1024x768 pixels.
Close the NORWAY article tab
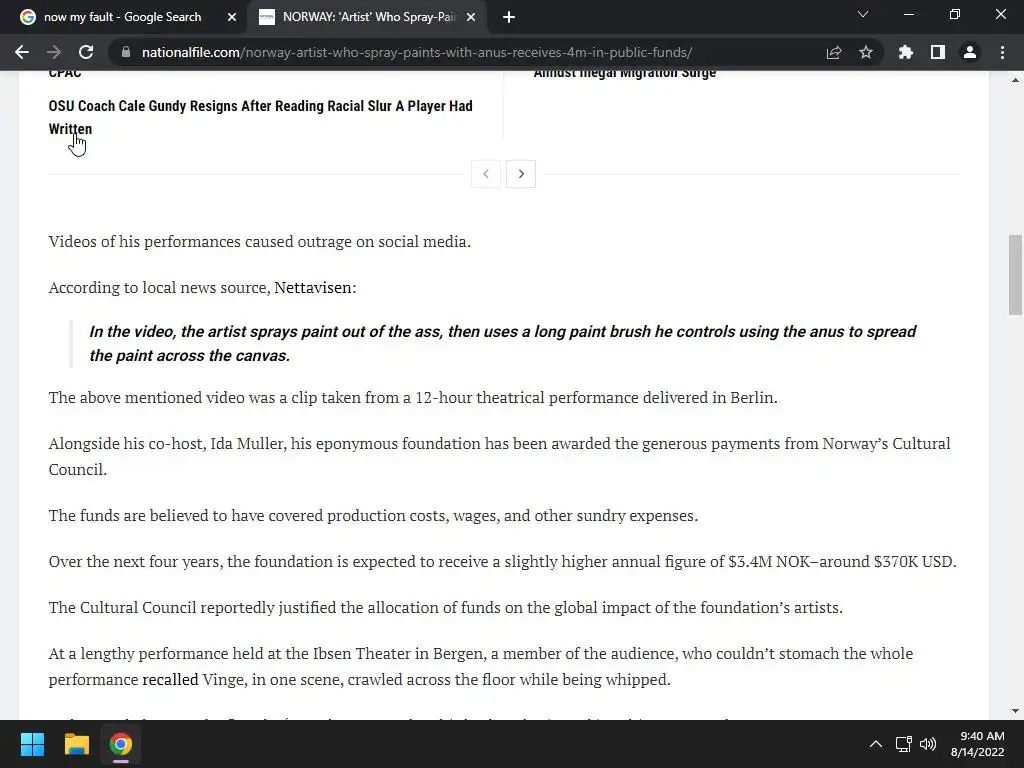pyautogui.click(x=471, y=17)
